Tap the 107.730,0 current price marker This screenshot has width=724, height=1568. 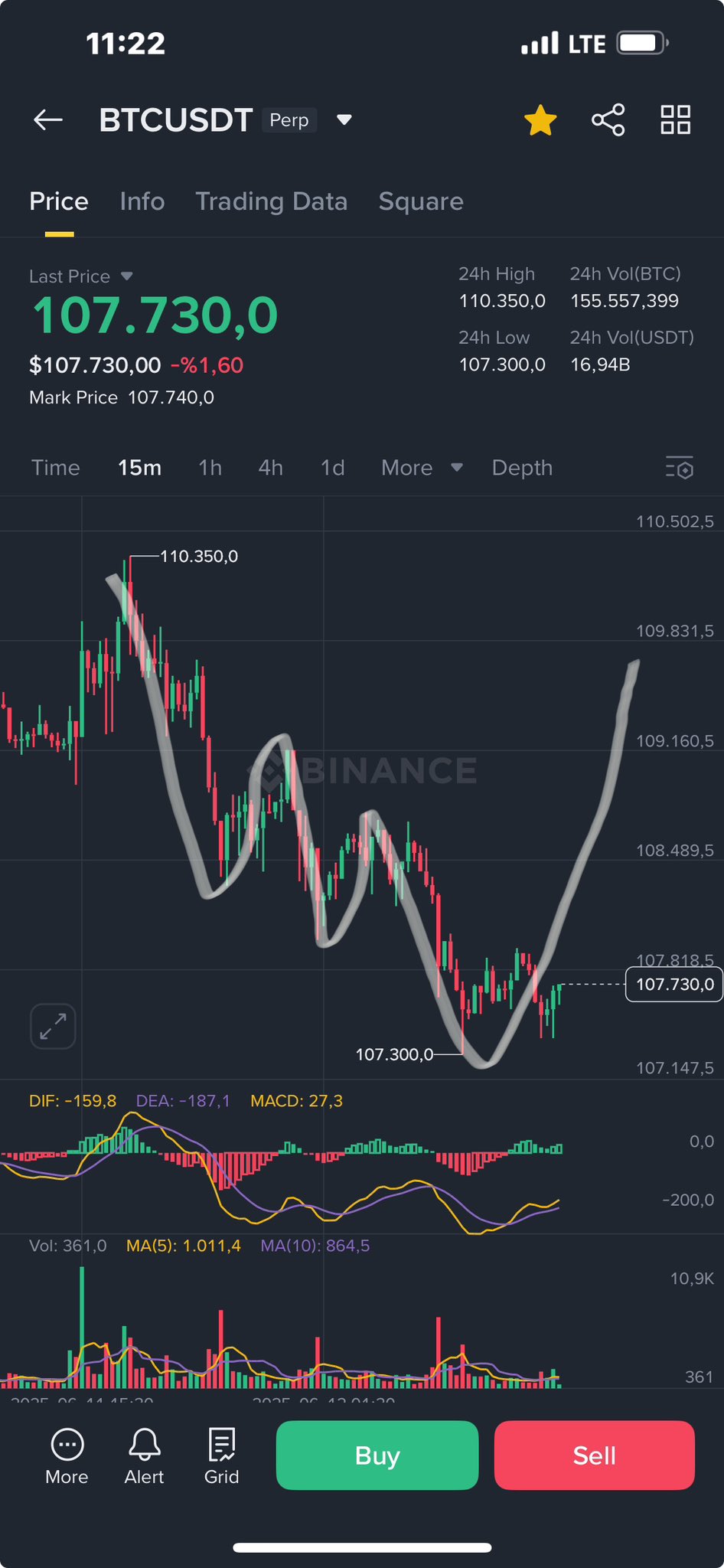tap(674, 985)
